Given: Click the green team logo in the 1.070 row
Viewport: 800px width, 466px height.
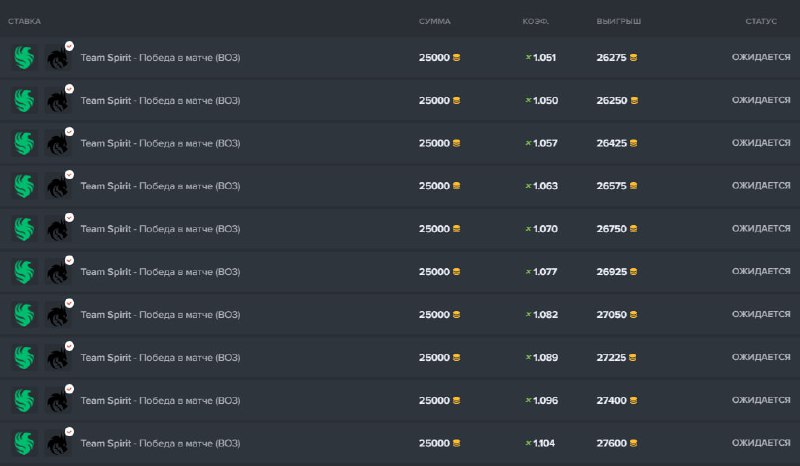Looking at the screenshot, I should pos(24,229).
